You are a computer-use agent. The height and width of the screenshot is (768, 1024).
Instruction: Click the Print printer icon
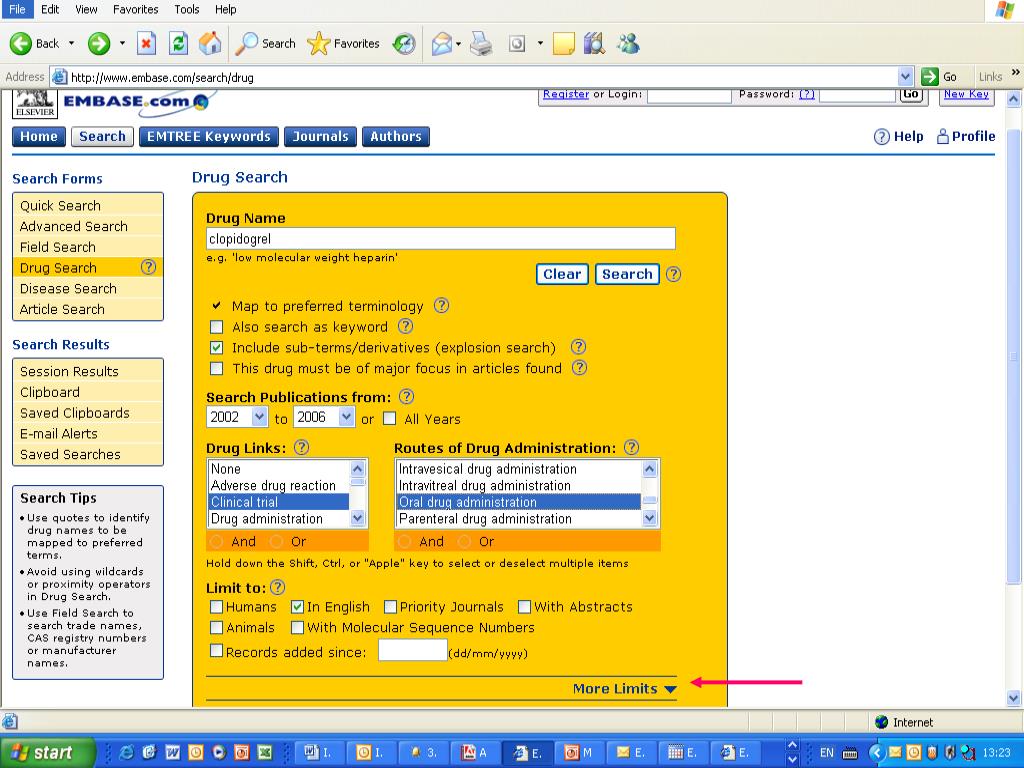click(482, 44)
